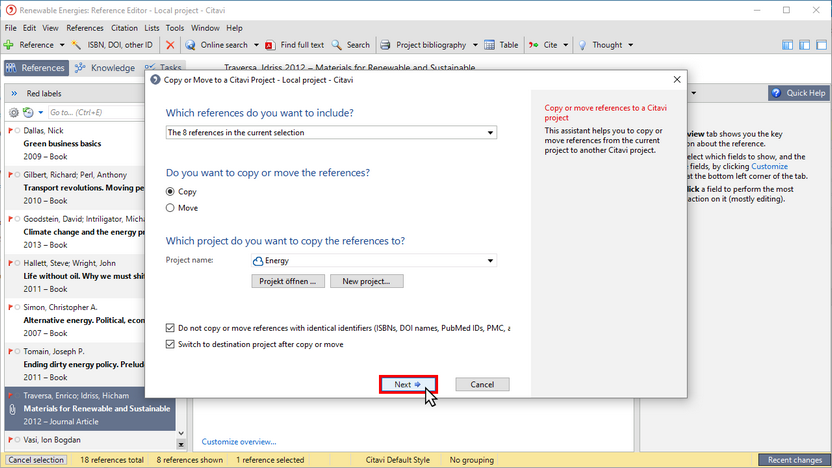Screen dimensions: 832x468
Task: Toggle read circle on the Tomain, Joseph entry
Action: (18, 351)
